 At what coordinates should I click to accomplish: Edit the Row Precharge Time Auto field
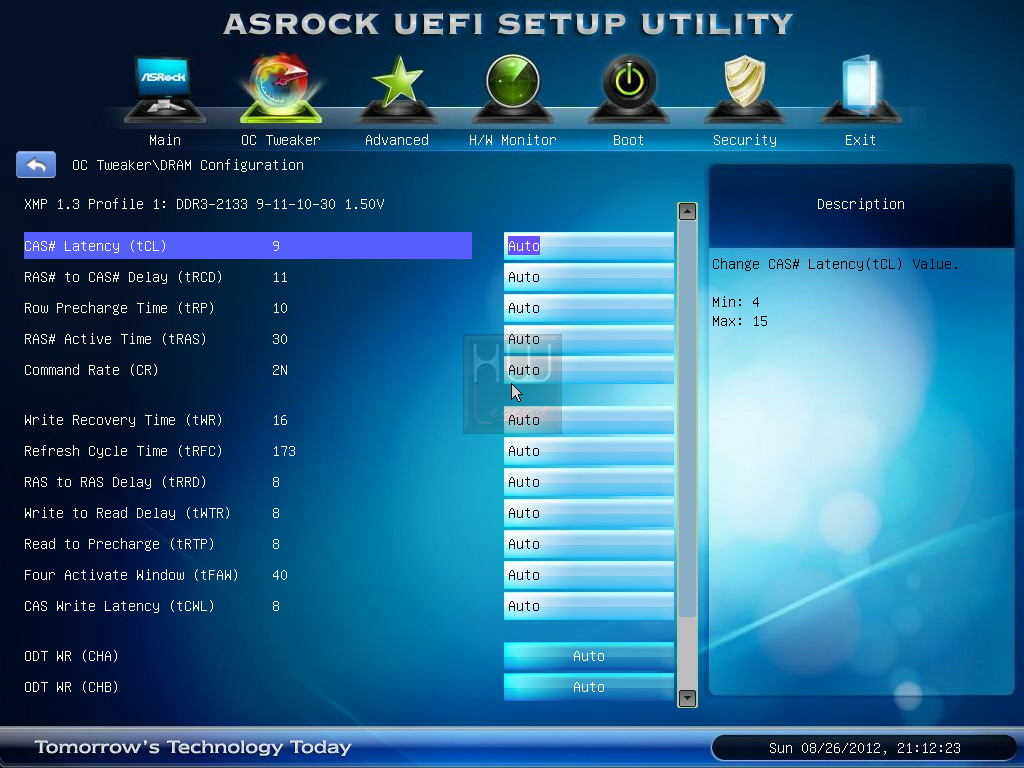pos(589,308)
